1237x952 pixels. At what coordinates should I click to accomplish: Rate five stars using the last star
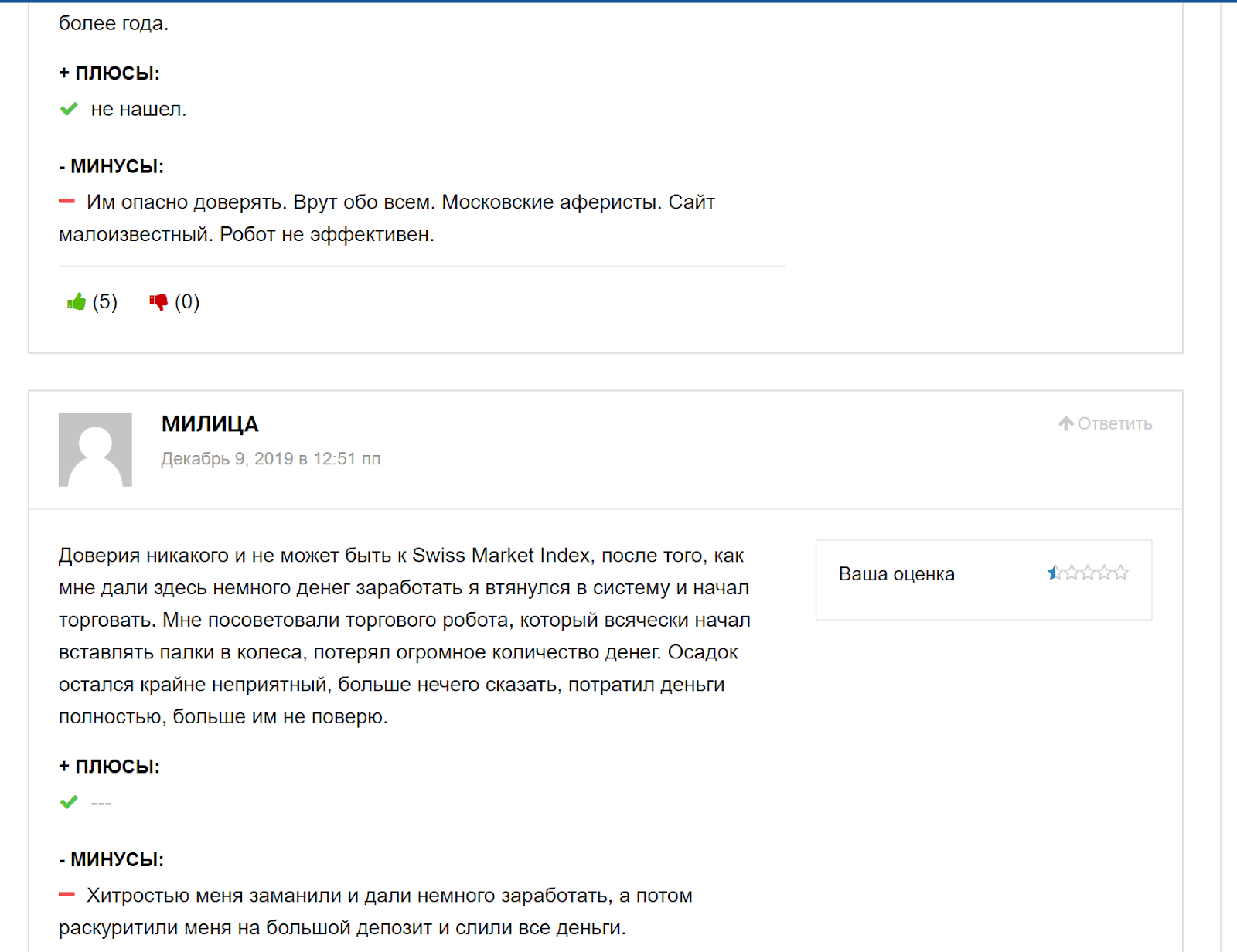pos(1121,573)
